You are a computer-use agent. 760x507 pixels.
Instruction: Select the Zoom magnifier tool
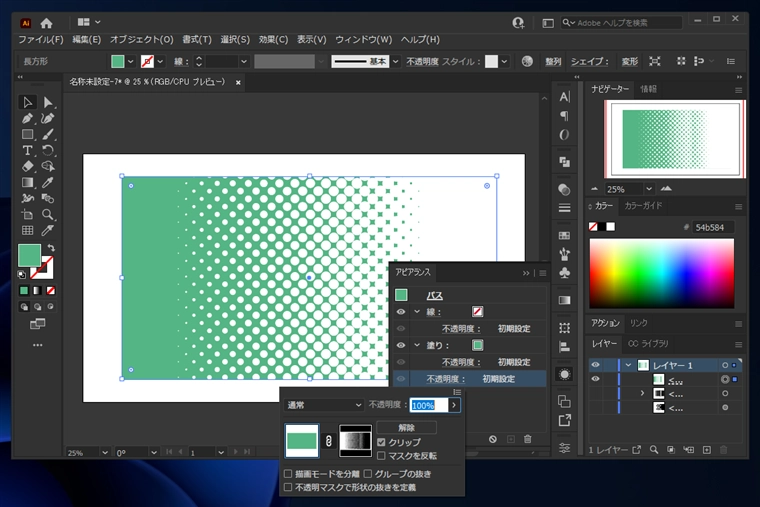(x=48, y=214)
